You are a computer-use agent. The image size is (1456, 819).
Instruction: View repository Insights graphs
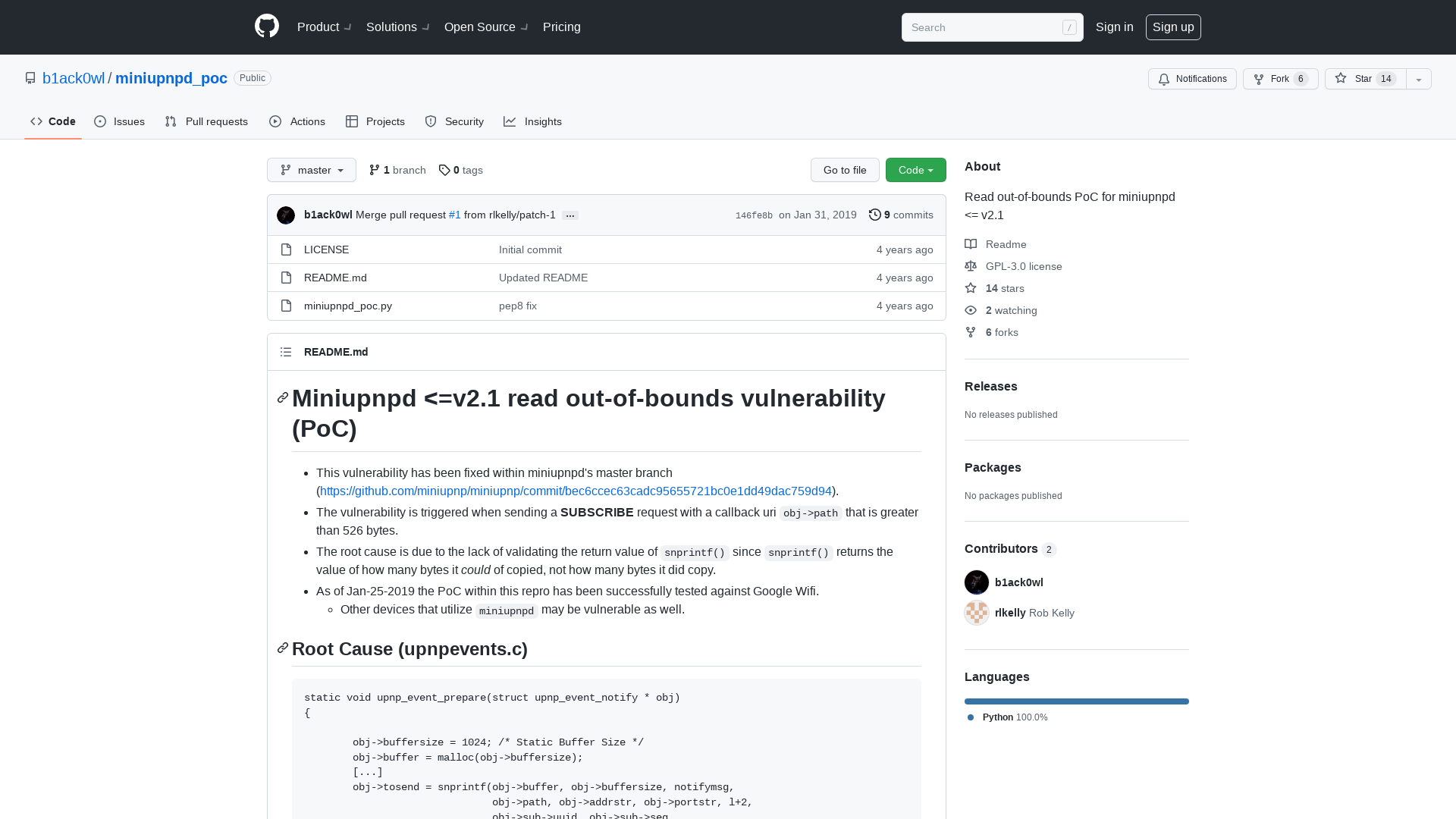(x=533, y=121)
